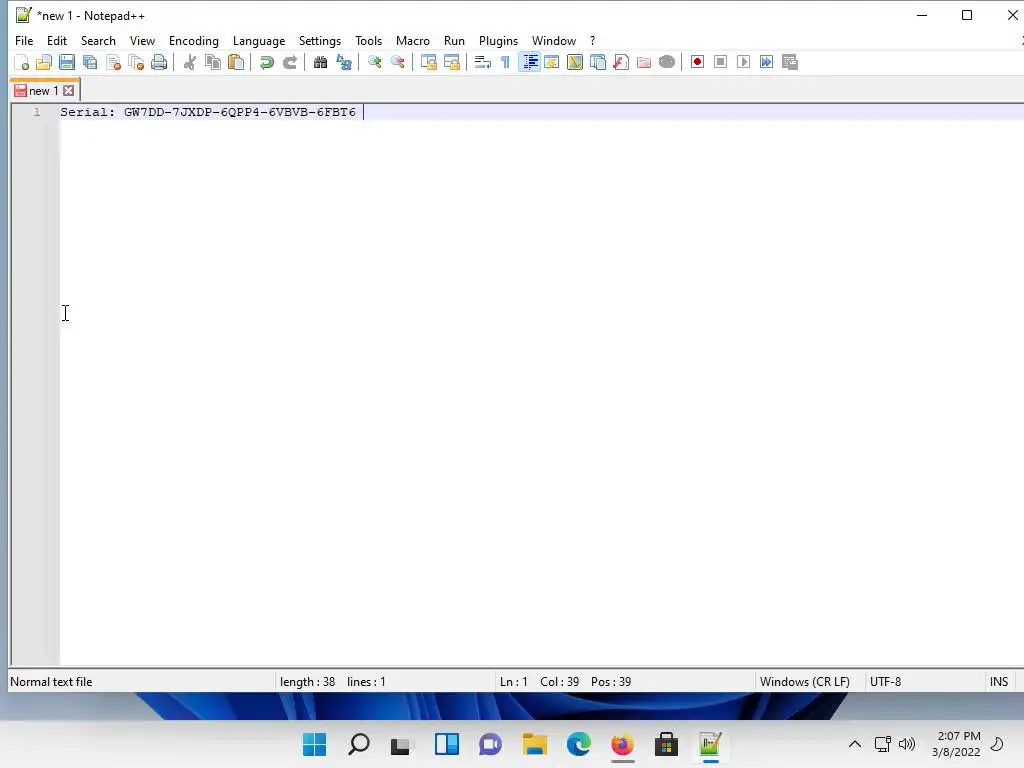Open the Plugins menu
The width and height of the screenshot is (1024, 768).
(x=498, y=40)
